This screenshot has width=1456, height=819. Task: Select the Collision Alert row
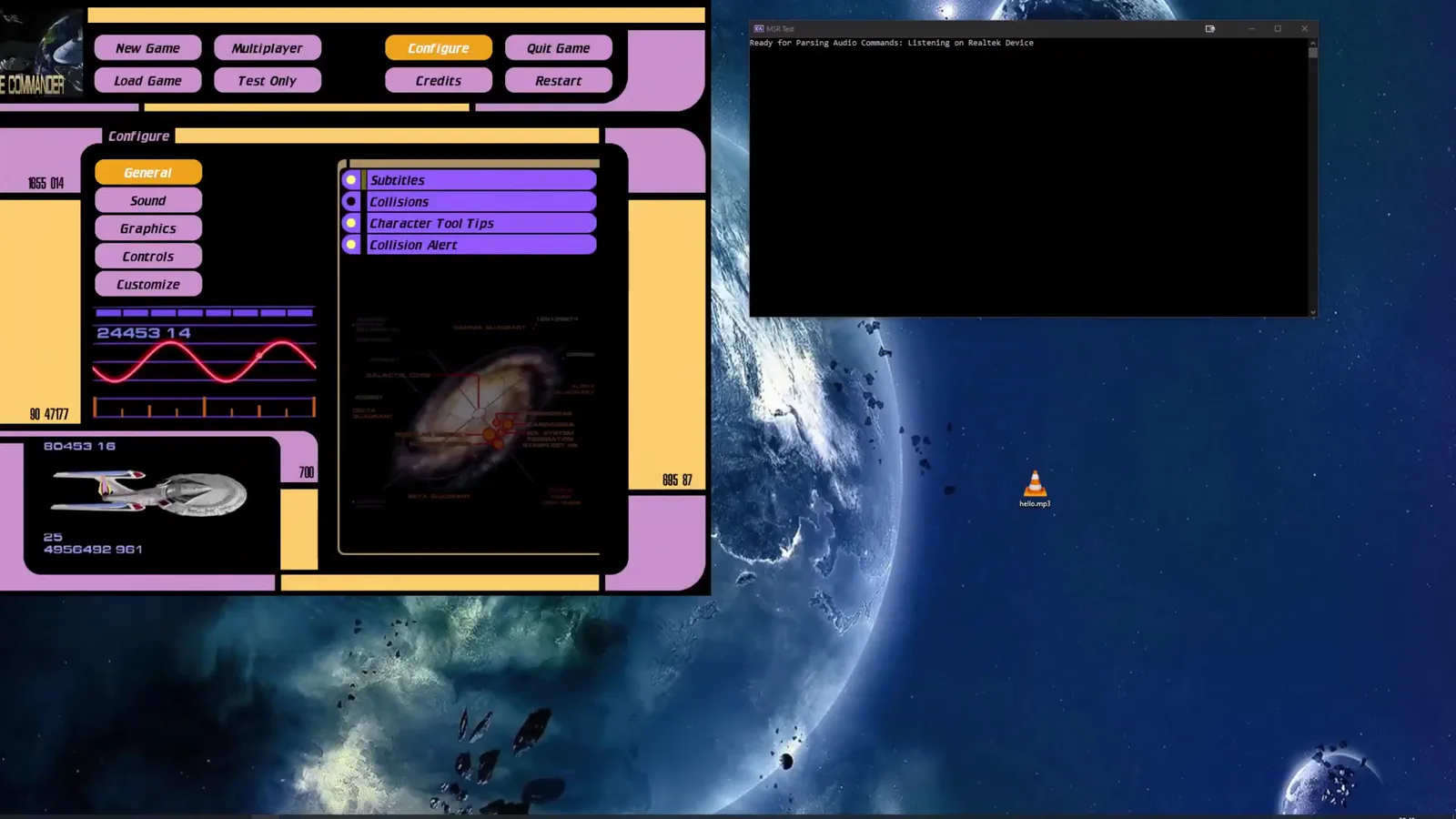481,245
